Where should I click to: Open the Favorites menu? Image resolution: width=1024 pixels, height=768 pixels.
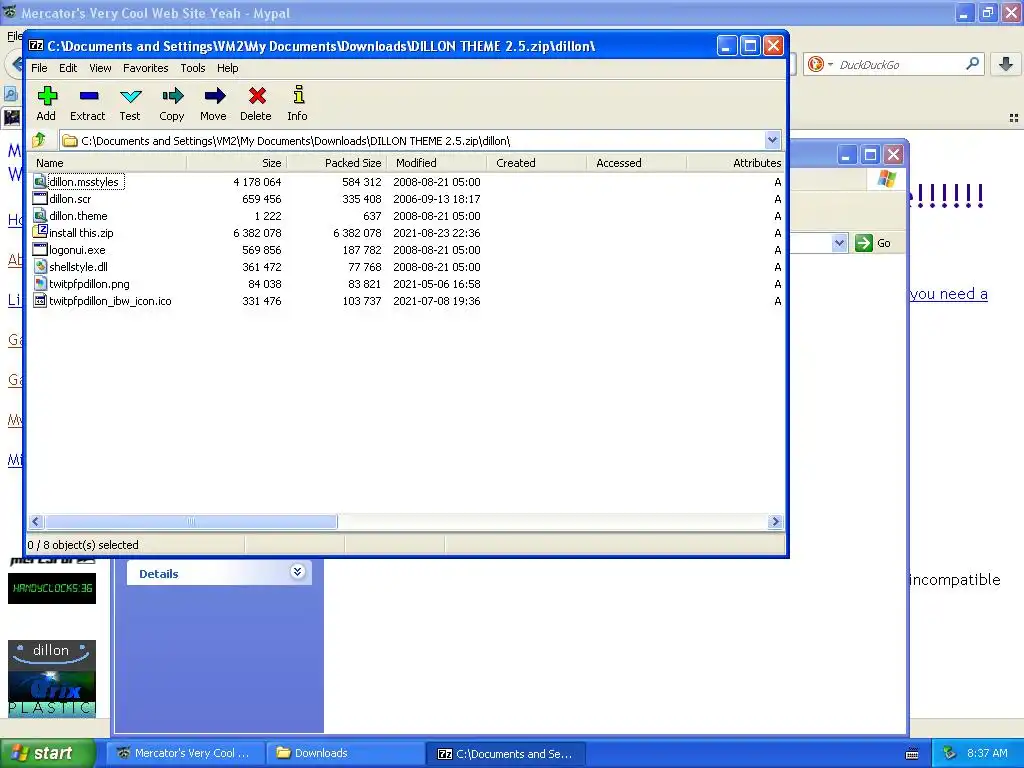point(146,68)
